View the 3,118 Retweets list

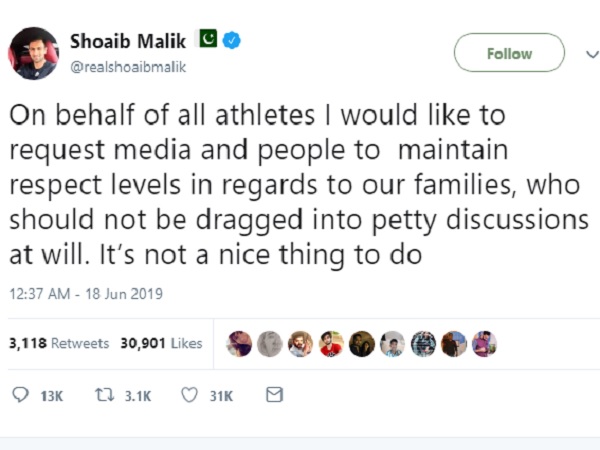click(x=59, y=343)
